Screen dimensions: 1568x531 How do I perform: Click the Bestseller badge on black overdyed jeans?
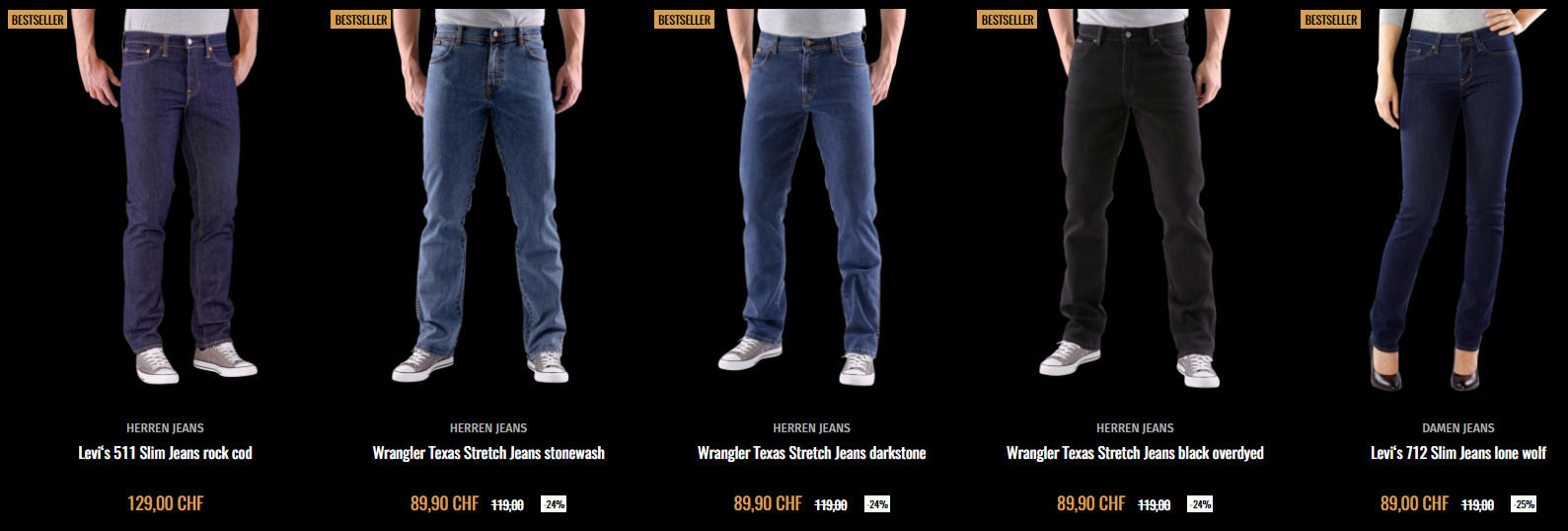click(x=1008, y=20)
